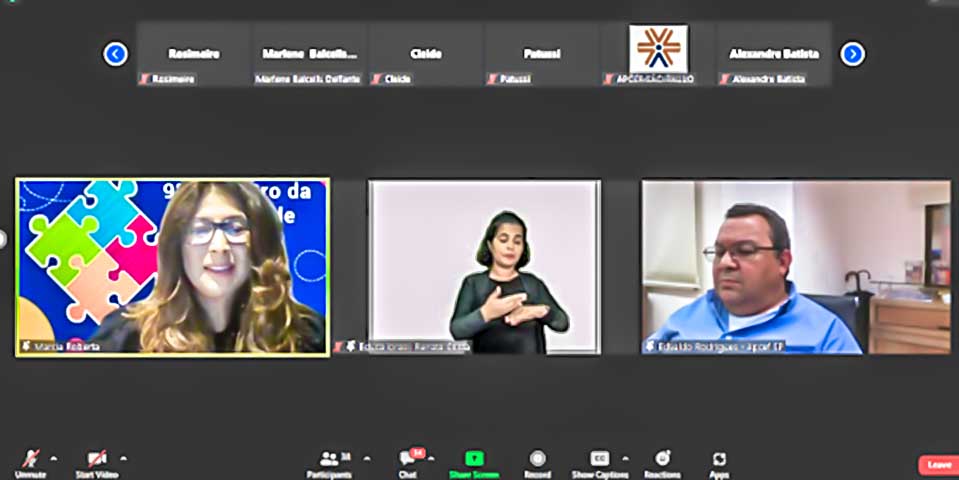959x480 pixels.
Task: Expand the caret next to Participants
Action: (x=366, y=458)
